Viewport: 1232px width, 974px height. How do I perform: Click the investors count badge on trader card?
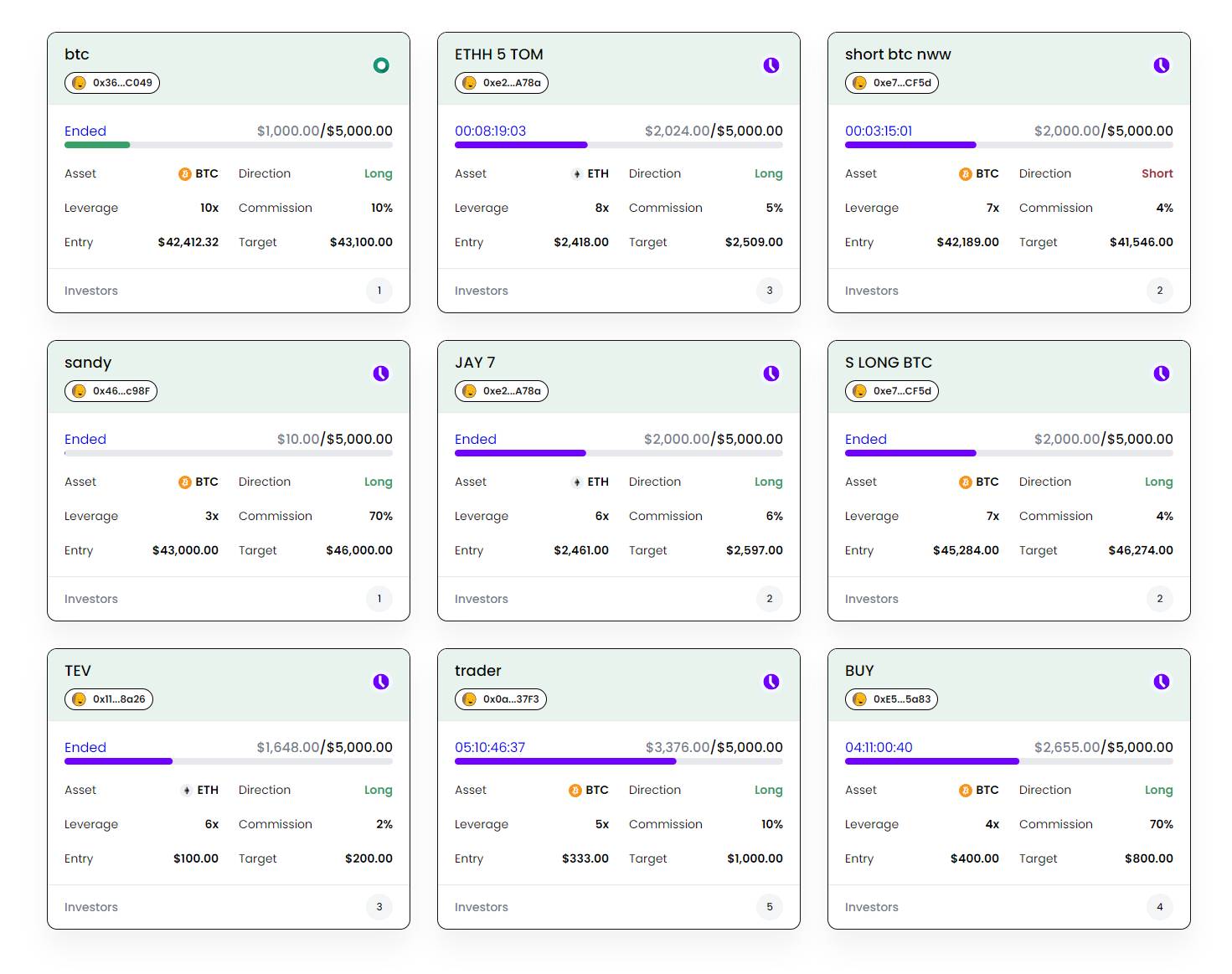(x=770, y=907)
